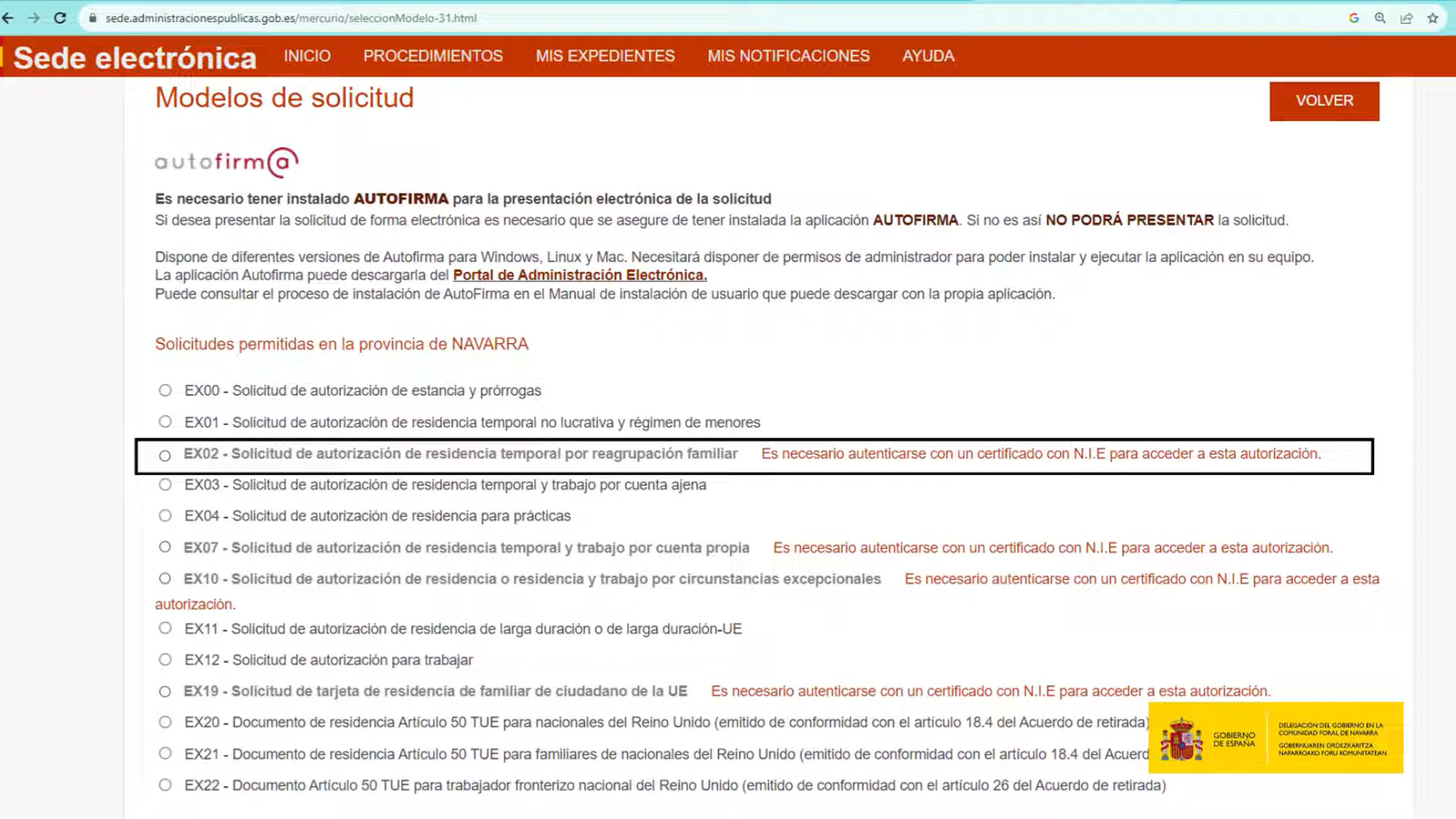
Task: Open the zoom magnifier icon in address bar
Action: [x=1380, y=18]
